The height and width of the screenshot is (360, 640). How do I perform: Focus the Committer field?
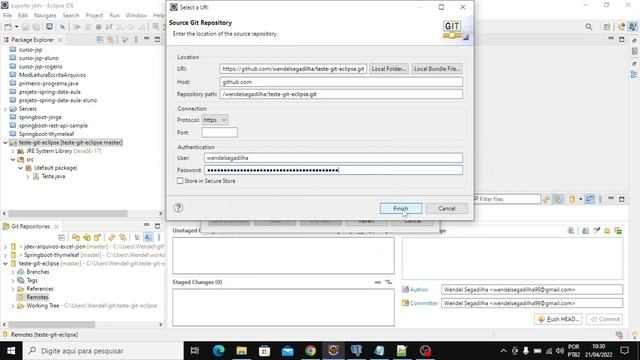click(532, 303)
